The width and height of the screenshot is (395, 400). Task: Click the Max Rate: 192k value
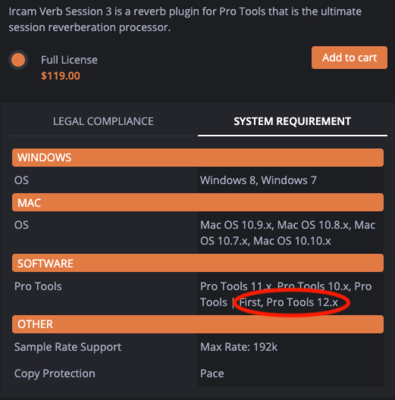click(x=239, y=347)
